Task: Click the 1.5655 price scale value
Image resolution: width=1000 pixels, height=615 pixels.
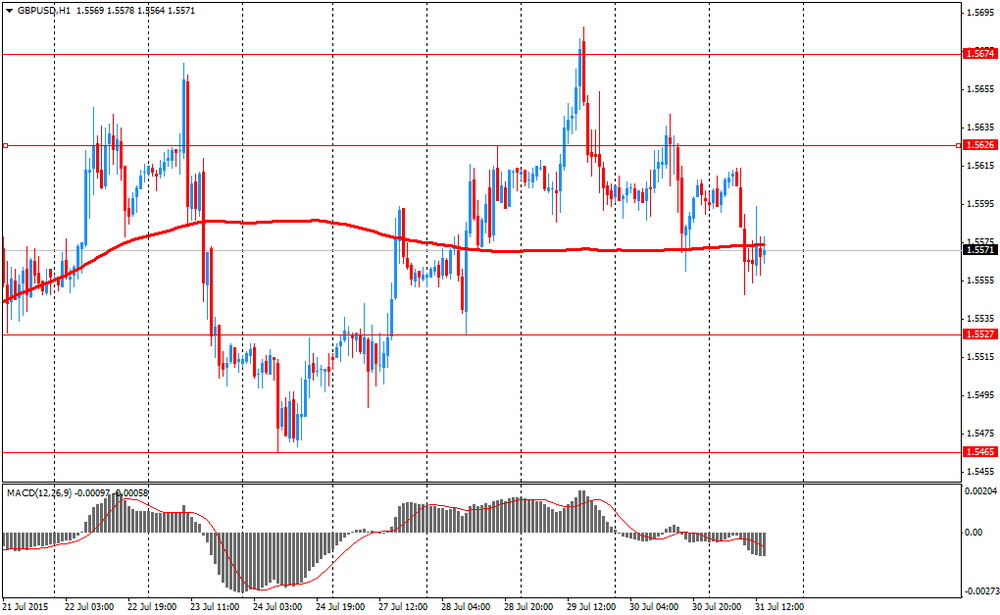Action: pos(980,89)
